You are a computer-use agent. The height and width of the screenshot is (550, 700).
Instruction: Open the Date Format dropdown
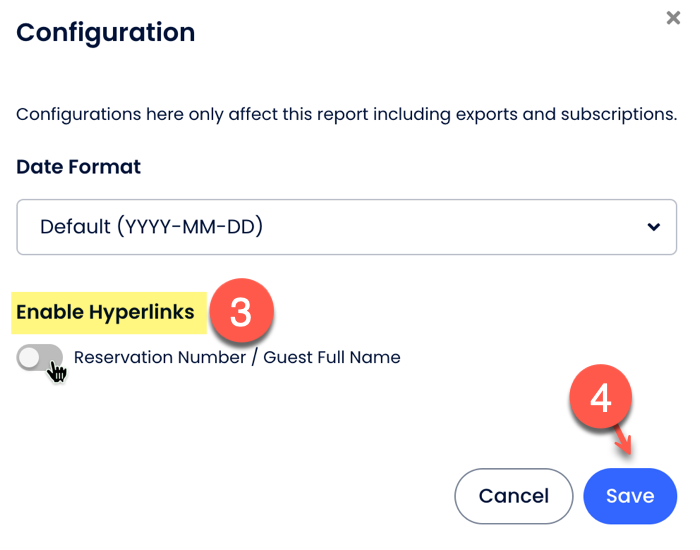pos(346,227)
